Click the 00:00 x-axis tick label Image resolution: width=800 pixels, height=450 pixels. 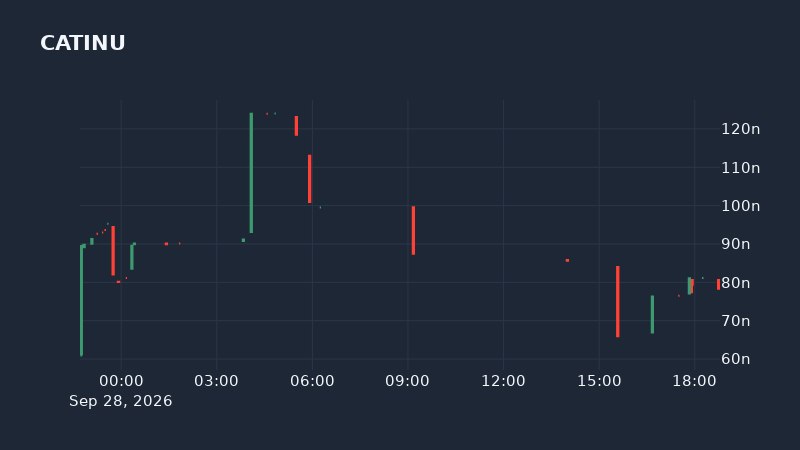tap(121, 381)
